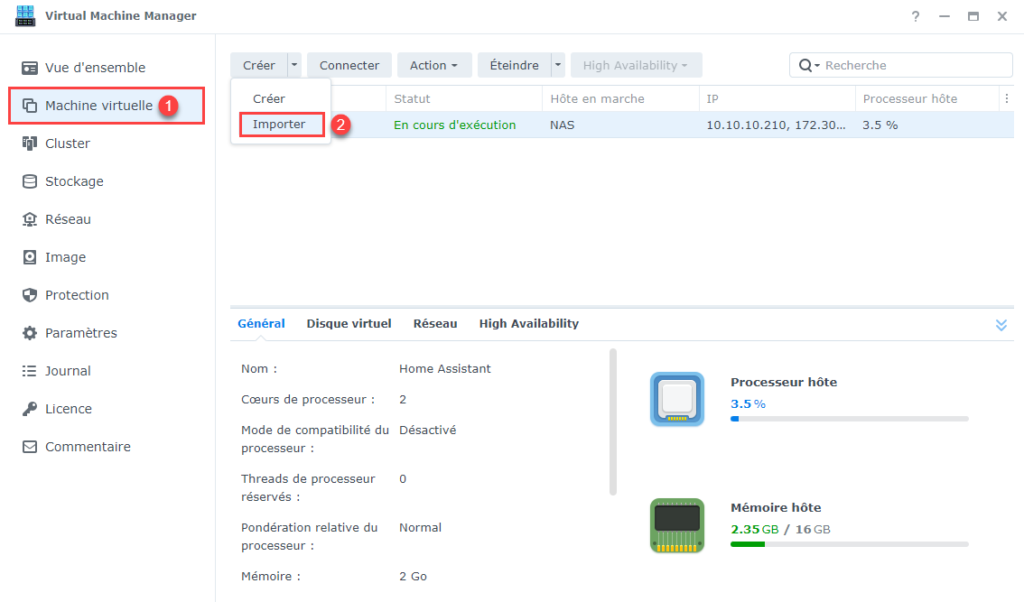Click the Journal list icon
1024x602 pixels.
pyautogui.click(x=29, y=371)
